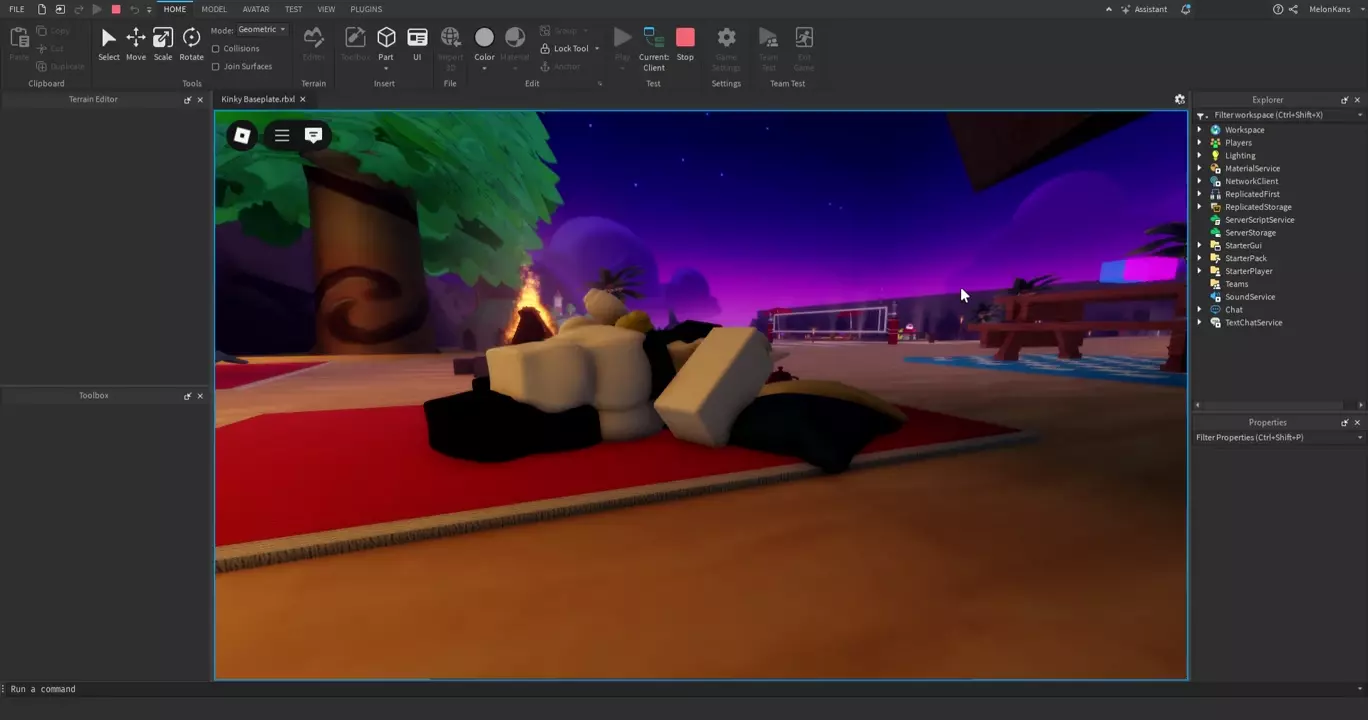Expand the Workspace tree node
Viewport: 1368px width, 720px height.
[1200, 130]
